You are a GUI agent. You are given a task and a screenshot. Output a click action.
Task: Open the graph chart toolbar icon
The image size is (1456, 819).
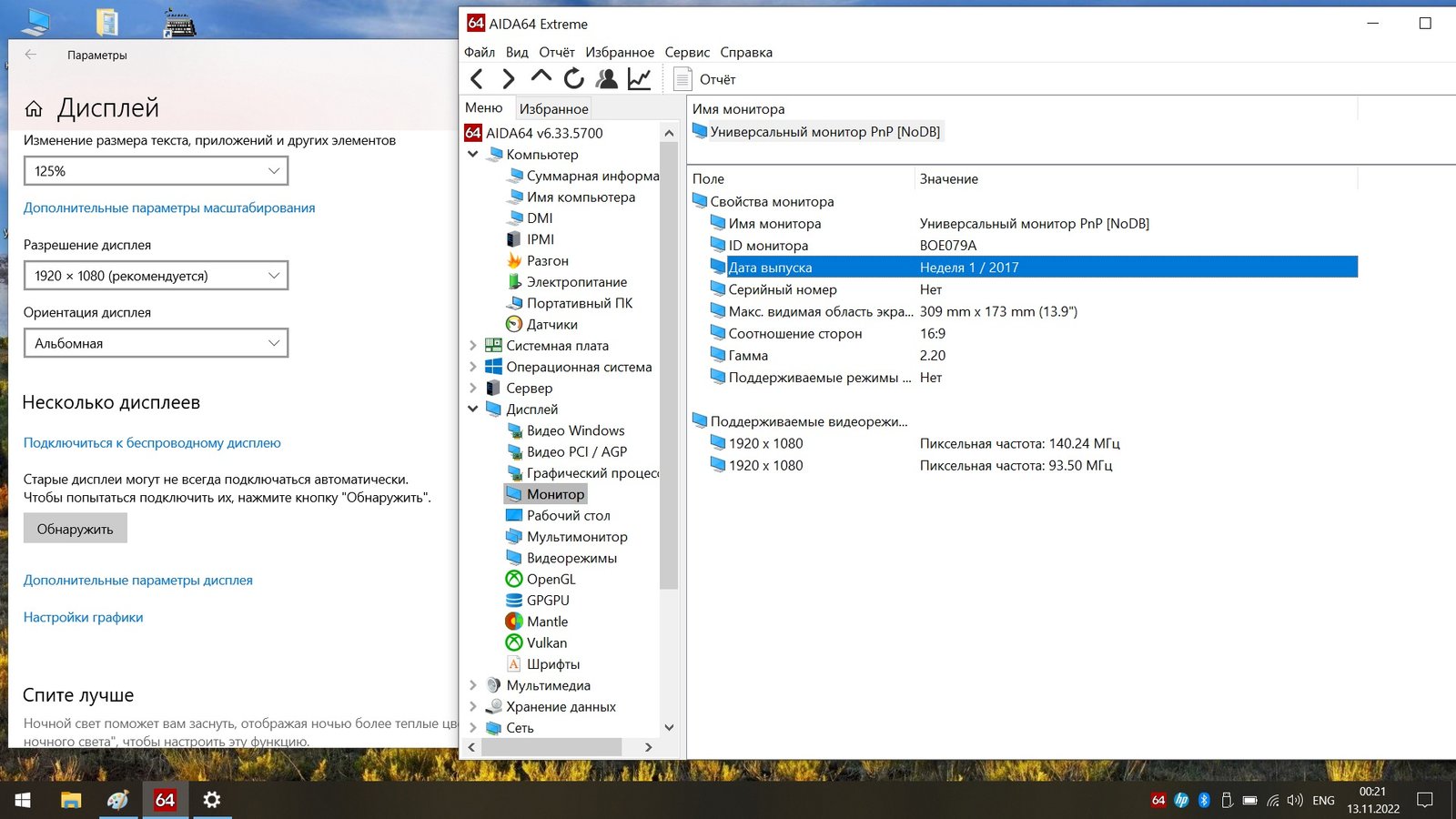639,79
